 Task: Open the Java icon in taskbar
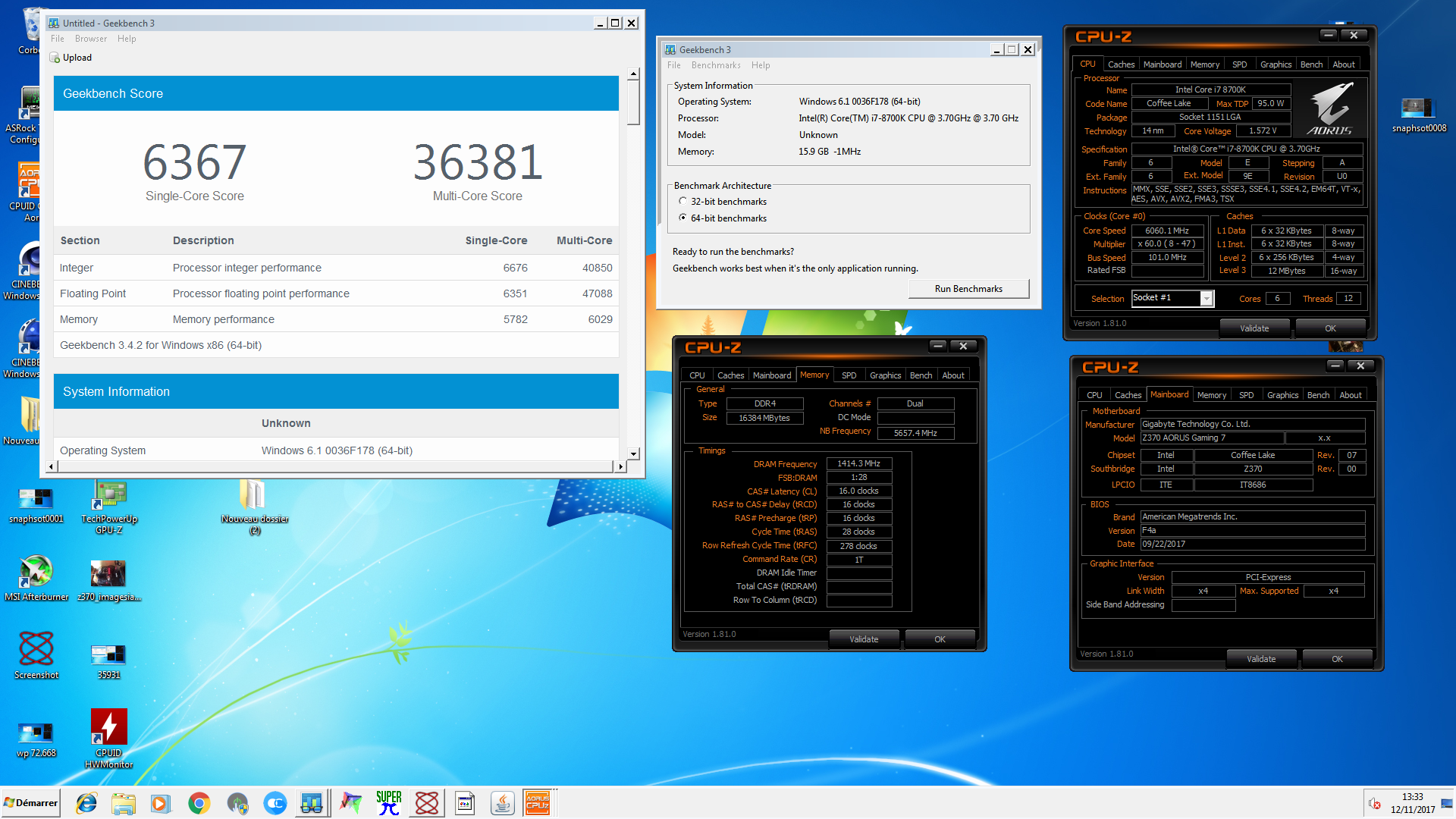[x=503, y=803]
